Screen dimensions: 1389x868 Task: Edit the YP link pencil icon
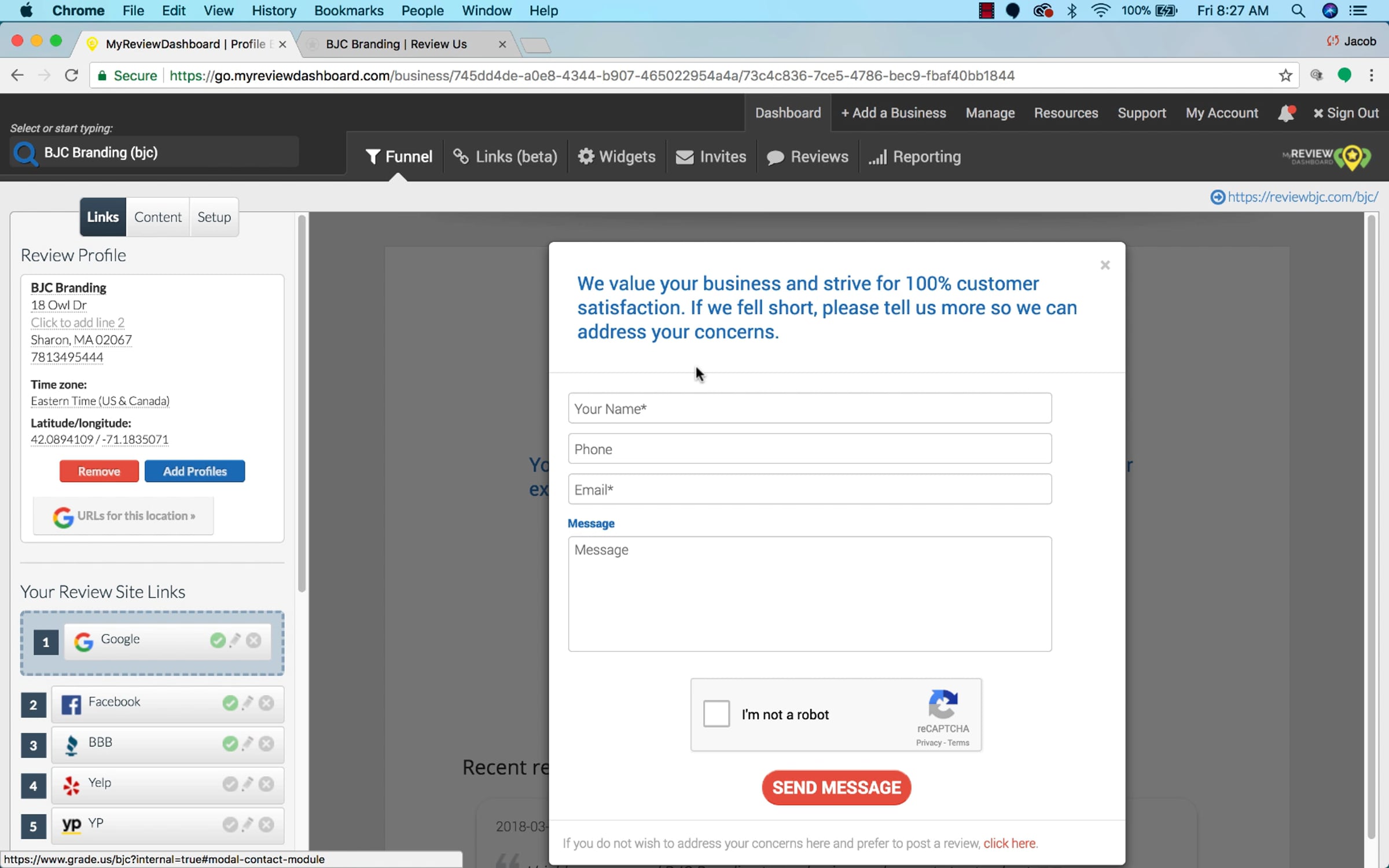(248, 825)
